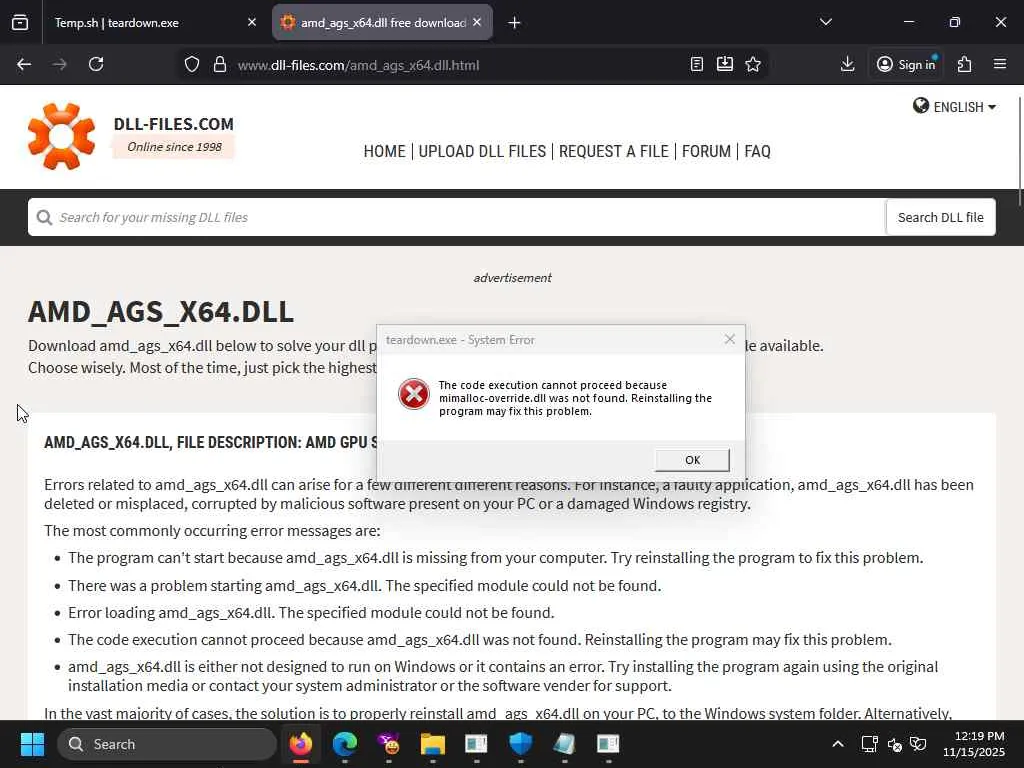Image resolution: width=1024 pixels, height=768 pixels.
Task: Open the clock showing 12:19 PM
Action: 973,744
